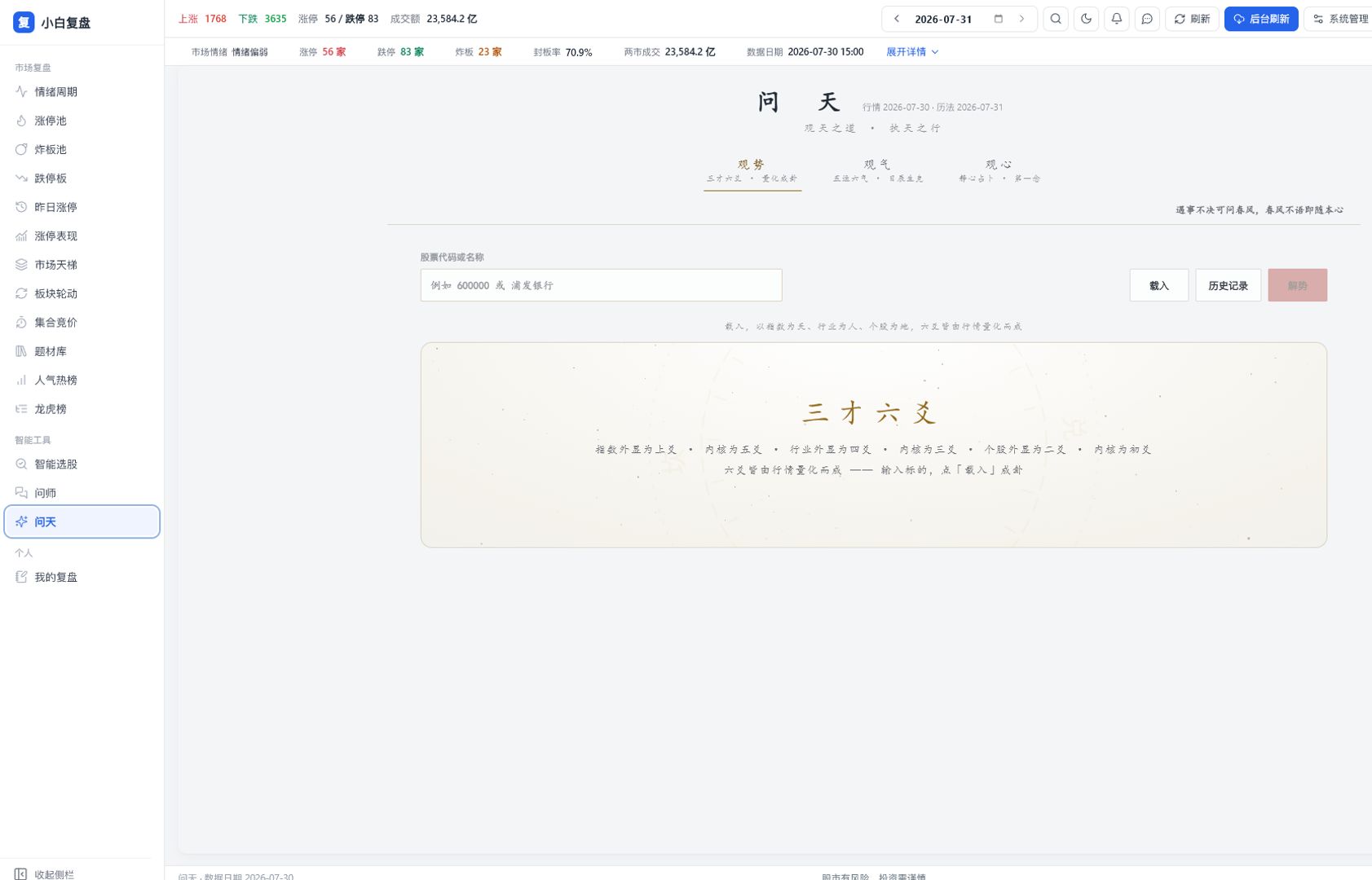Click the date field 2026-07-31
This screenshot has height=880, width=1372.
(943, 19)
